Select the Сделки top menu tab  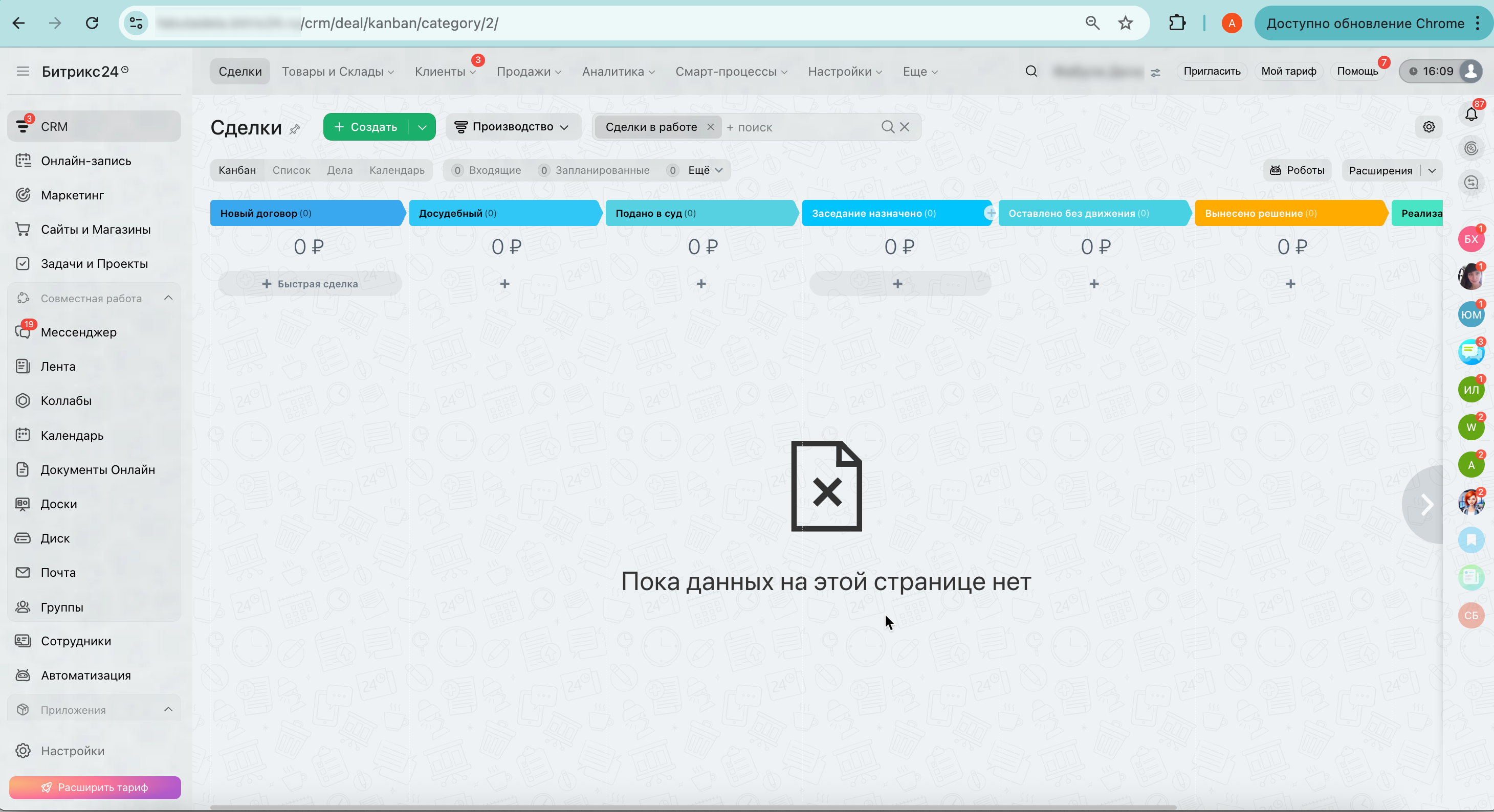pos(240,71)
